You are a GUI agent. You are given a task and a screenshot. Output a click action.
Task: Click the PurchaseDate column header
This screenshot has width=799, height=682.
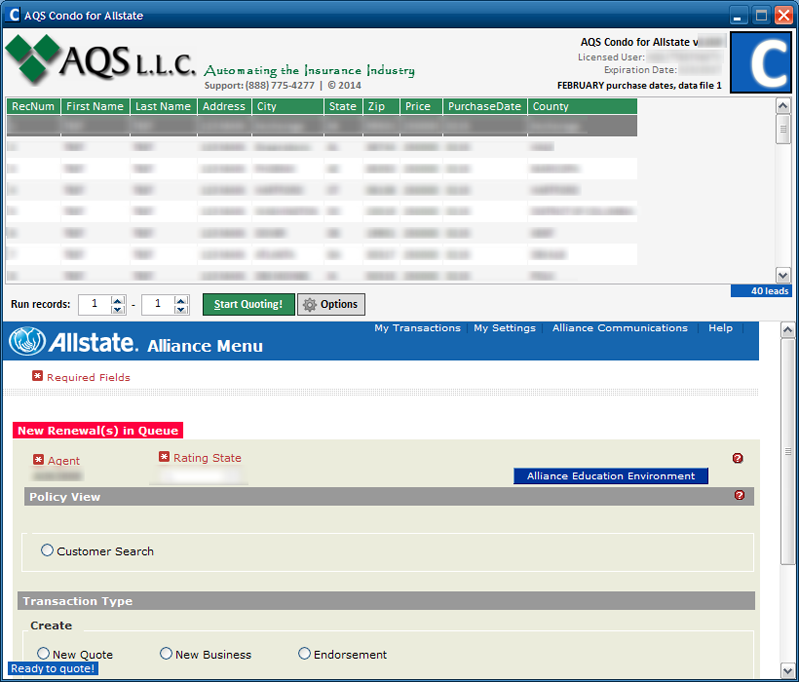485,106
